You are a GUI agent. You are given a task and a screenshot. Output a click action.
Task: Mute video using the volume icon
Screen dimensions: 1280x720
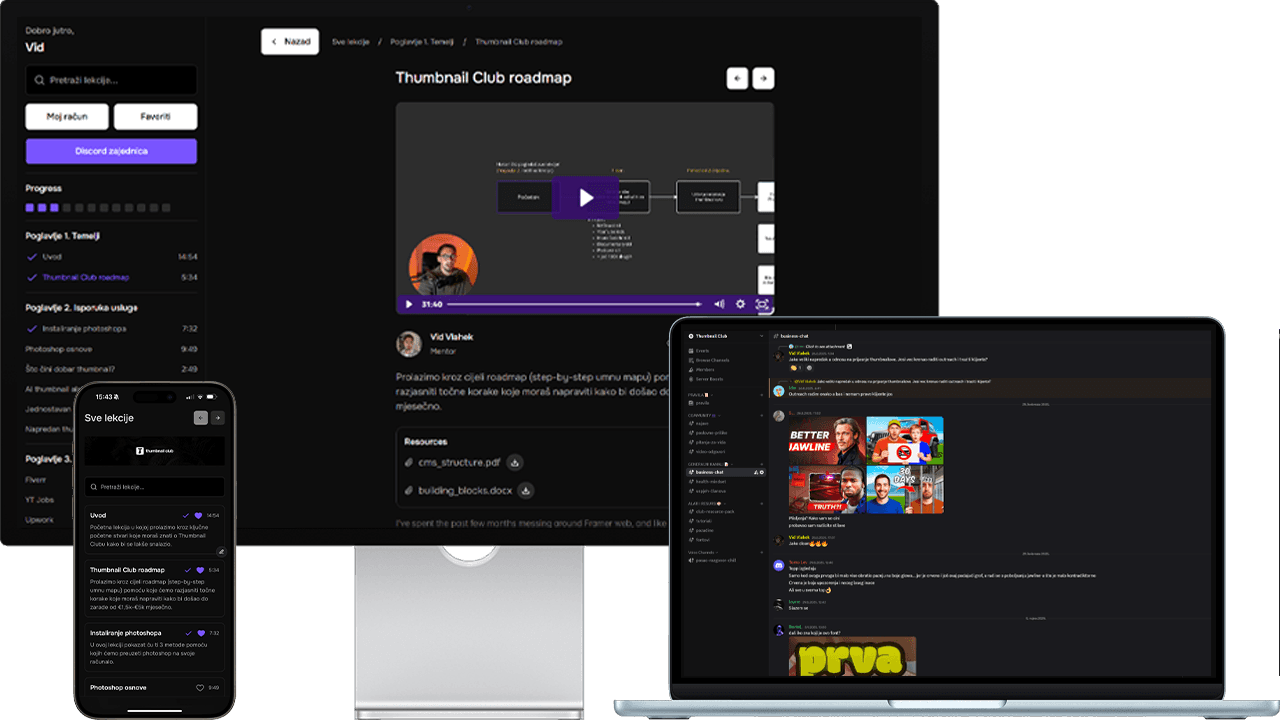719,304
